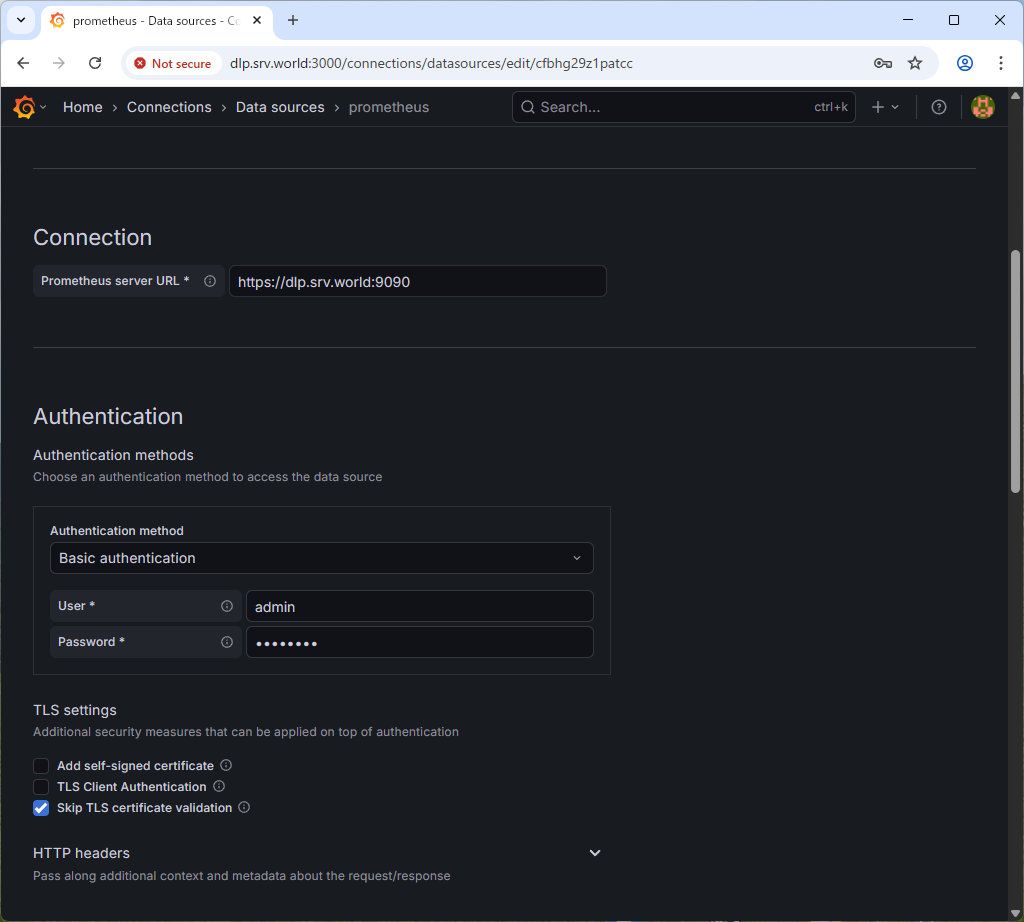Edit the User field with admin
The image size is (1024, 922).
click(419, 607)
